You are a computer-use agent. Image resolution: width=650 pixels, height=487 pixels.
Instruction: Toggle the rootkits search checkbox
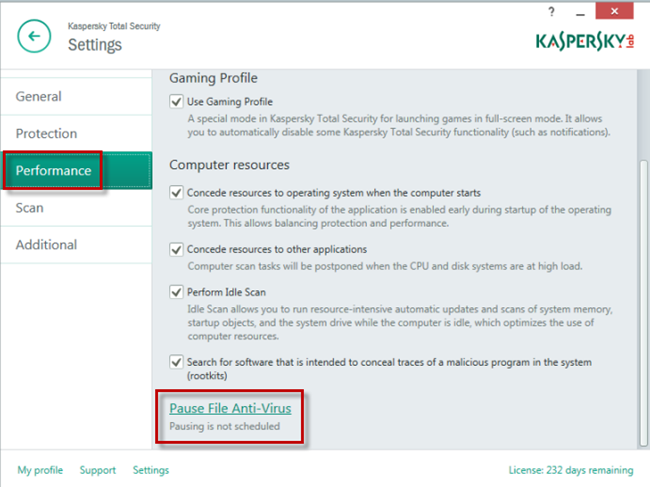pos(176,362)
